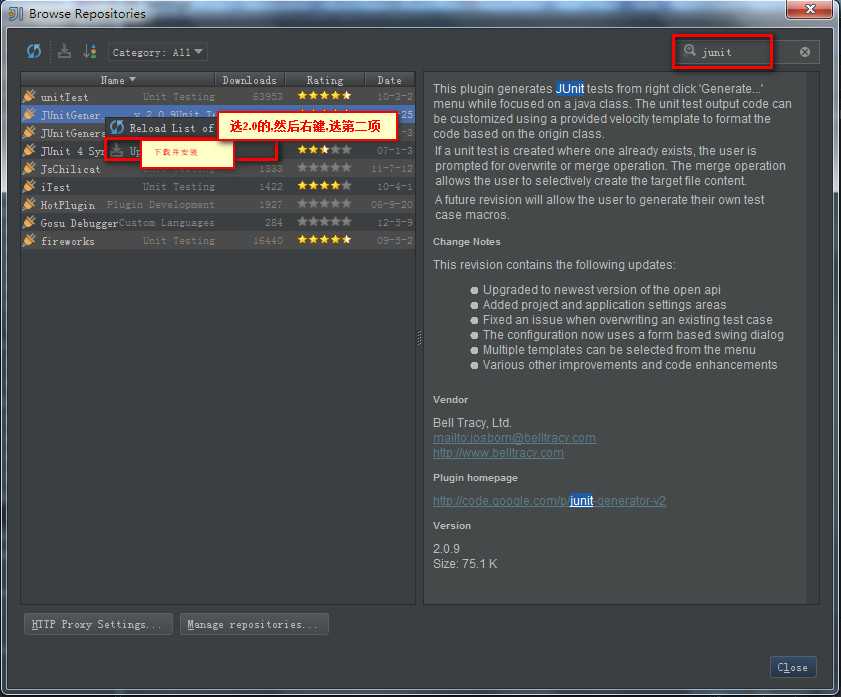Clear the search field with the X icon
841x697 pixels.
point(805,52)
